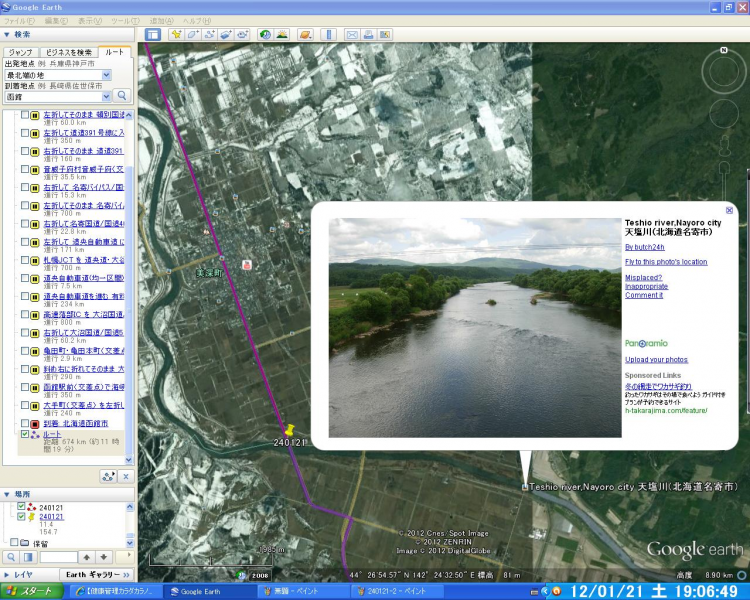Viewport: 750px width, 600px height.
Task: Expand the レイヤ layers panel
Action: click(7, 575)
